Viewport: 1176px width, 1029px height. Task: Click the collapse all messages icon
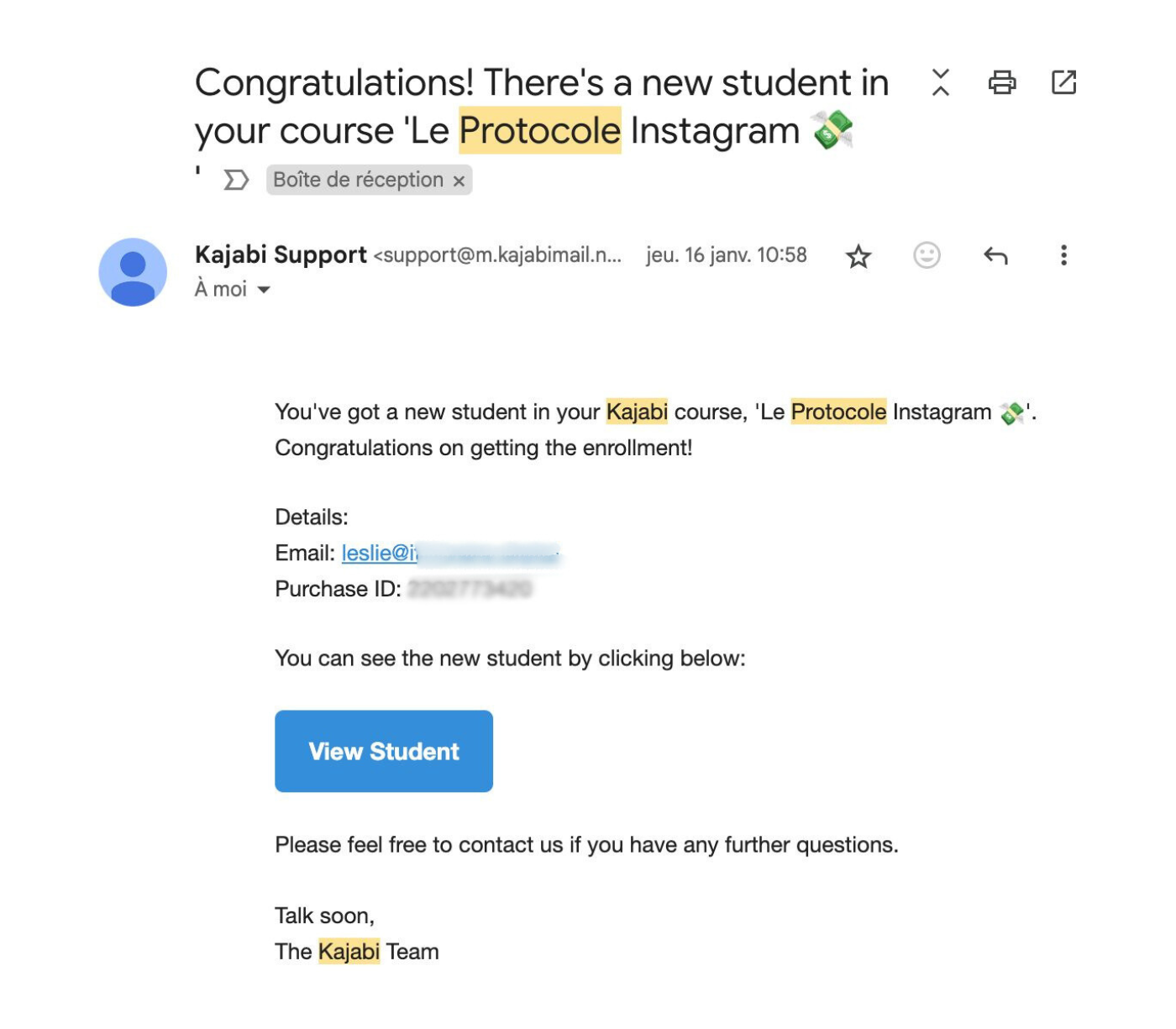pyautogui.click(x=941, y=82)
